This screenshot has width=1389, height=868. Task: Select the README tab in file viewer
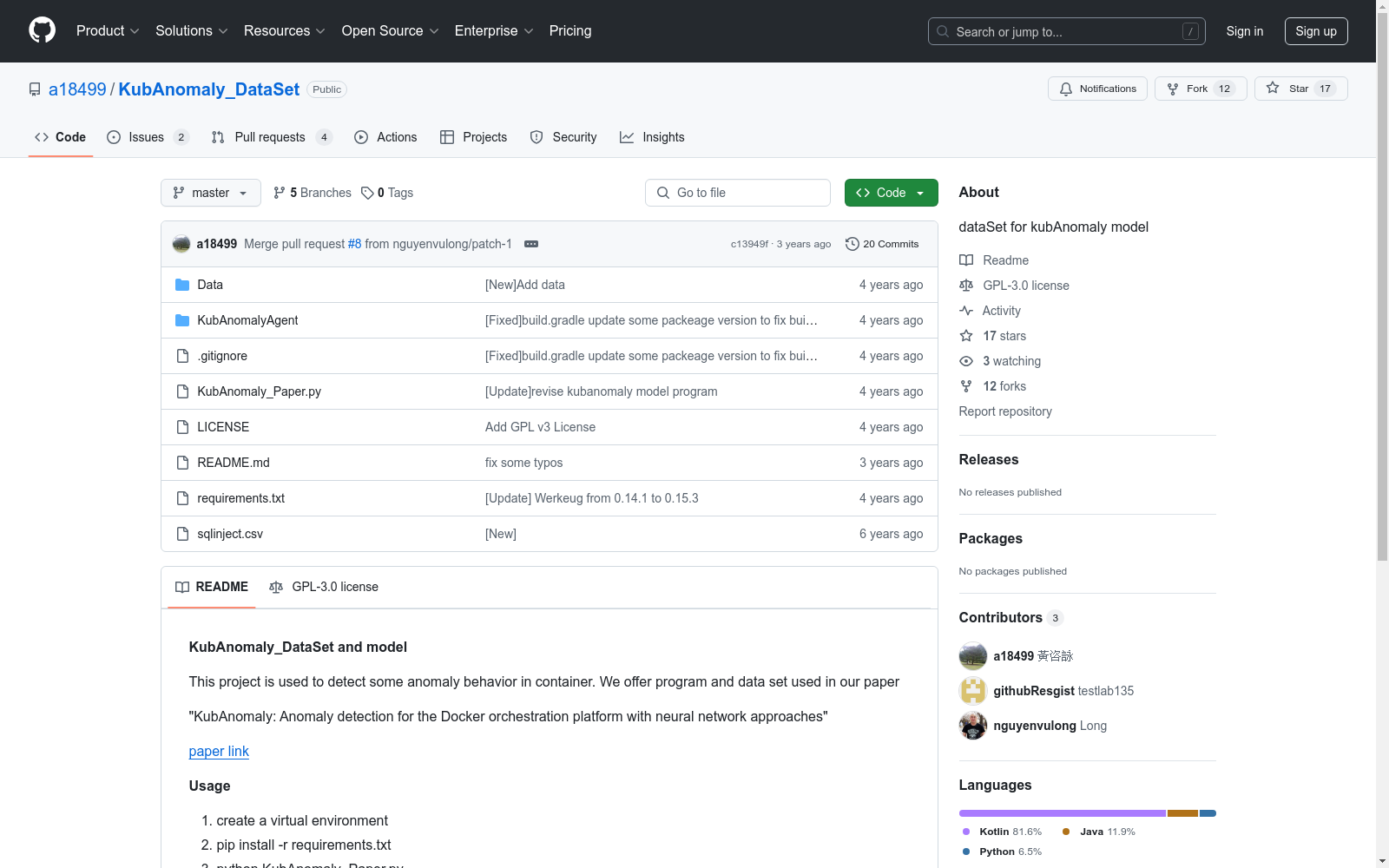(x=212, y=587)
